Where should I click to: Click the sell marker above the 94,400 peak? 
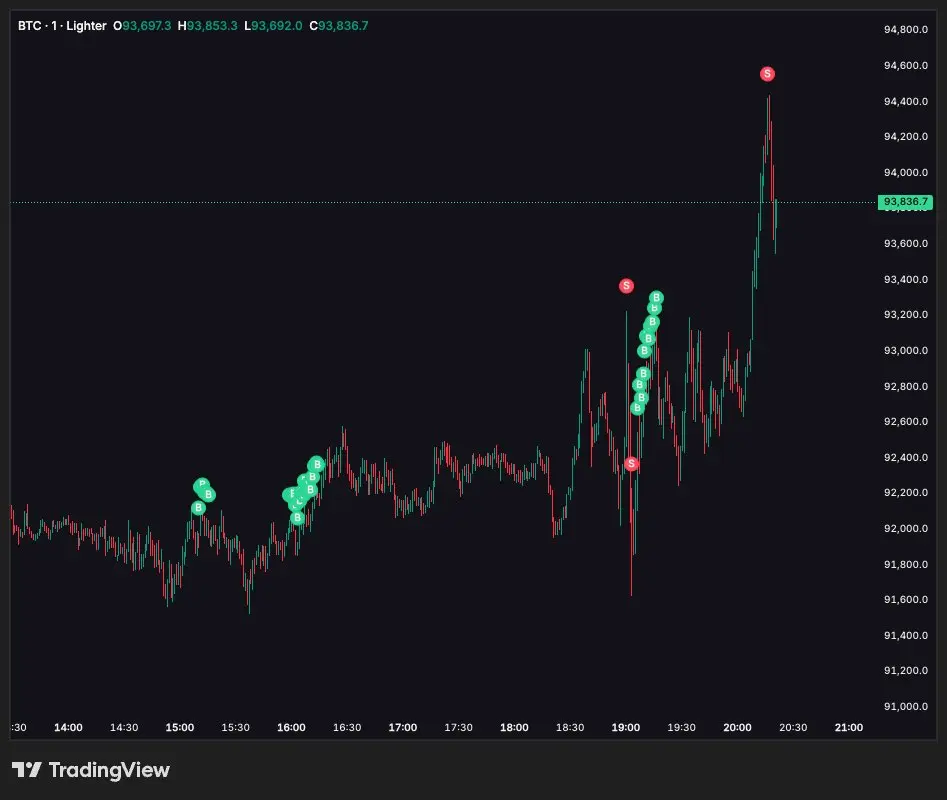(x=767, y=74)
